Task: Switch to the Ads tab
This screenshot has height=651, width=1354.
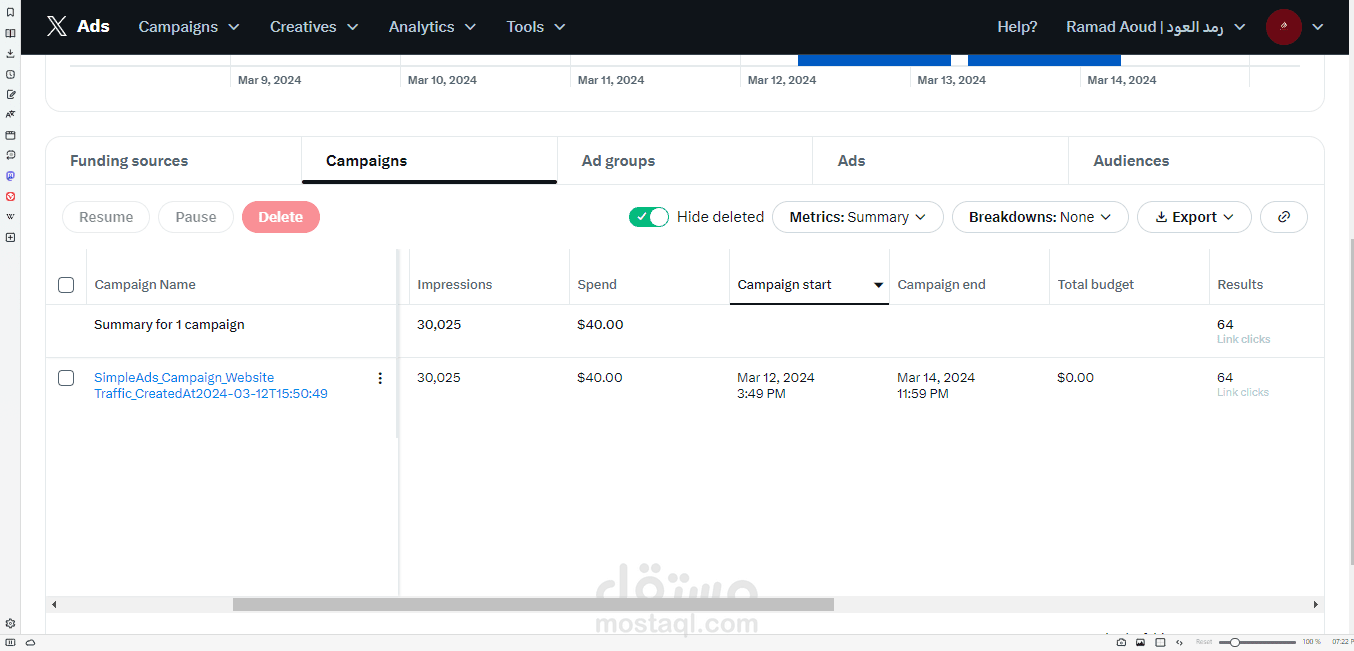Action: tap(940, 161)
